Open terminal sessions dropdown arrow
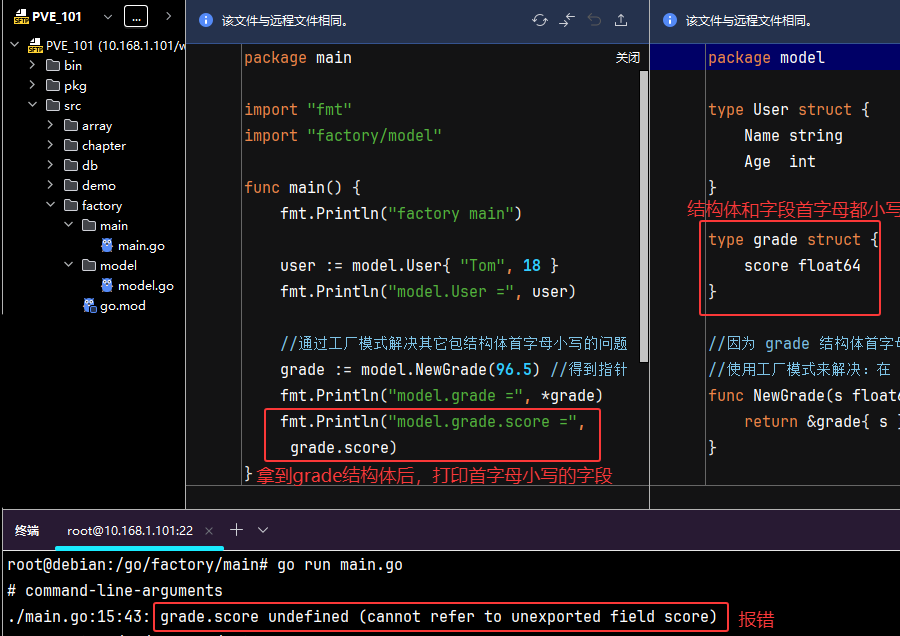 [263, 530]
